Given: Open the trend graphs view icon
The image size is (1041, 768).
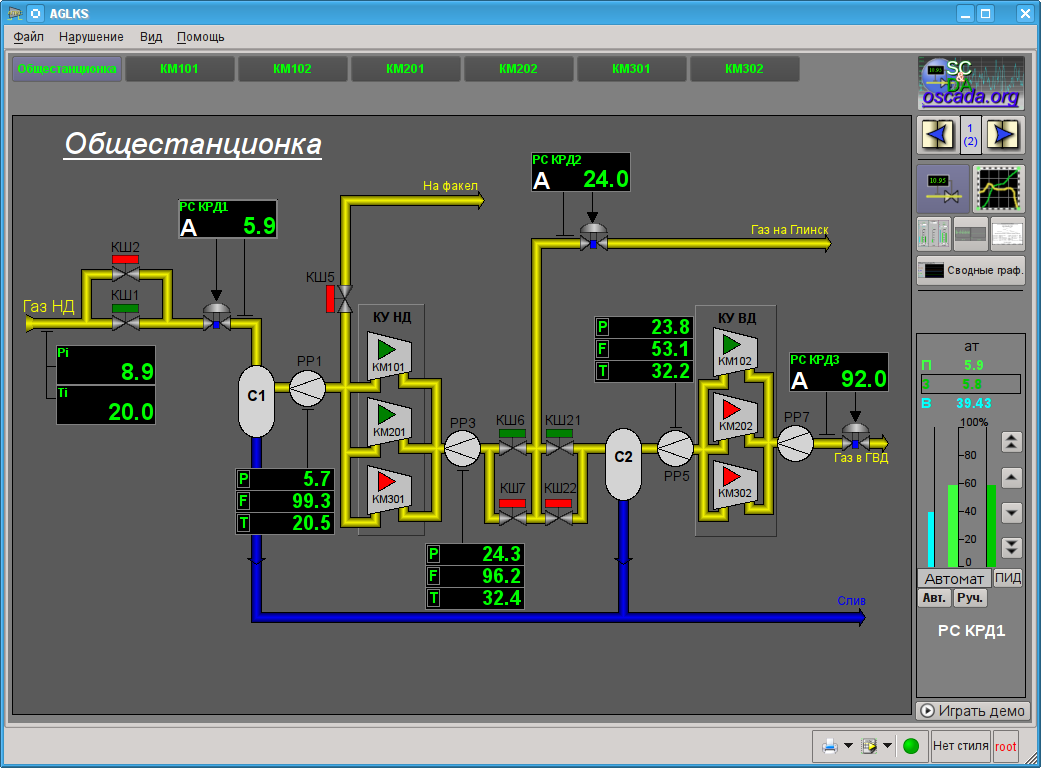Looking at the screenshot, I should tap(999, 188).
